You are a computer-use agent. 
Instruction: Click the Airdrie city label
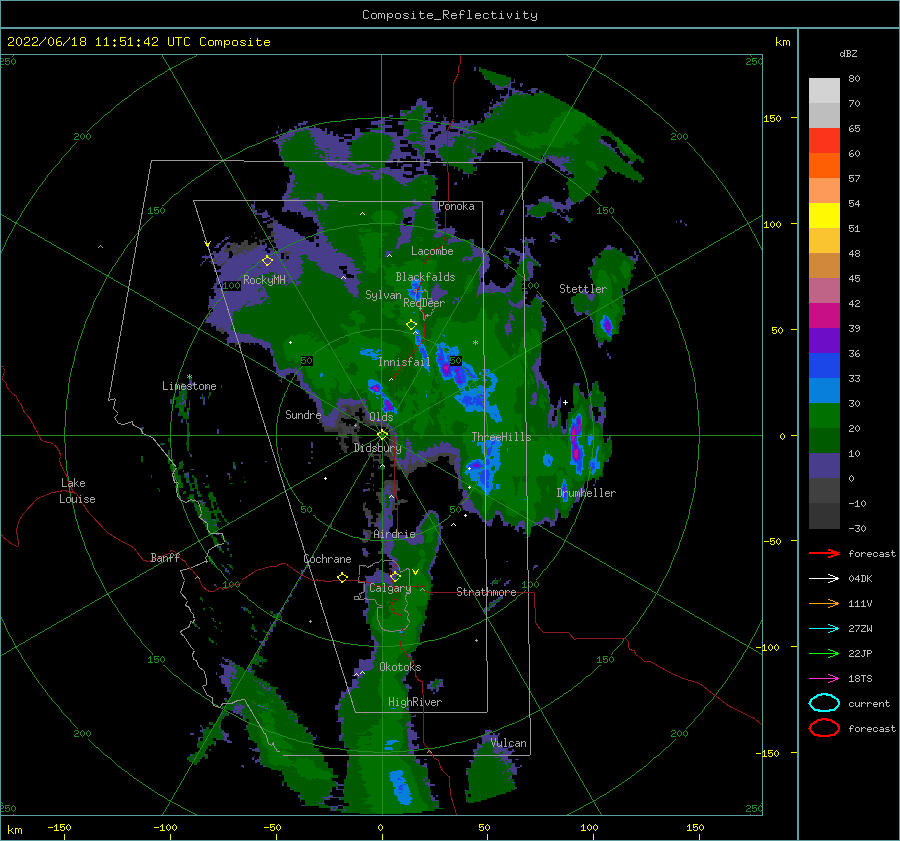tap(394, 534)
